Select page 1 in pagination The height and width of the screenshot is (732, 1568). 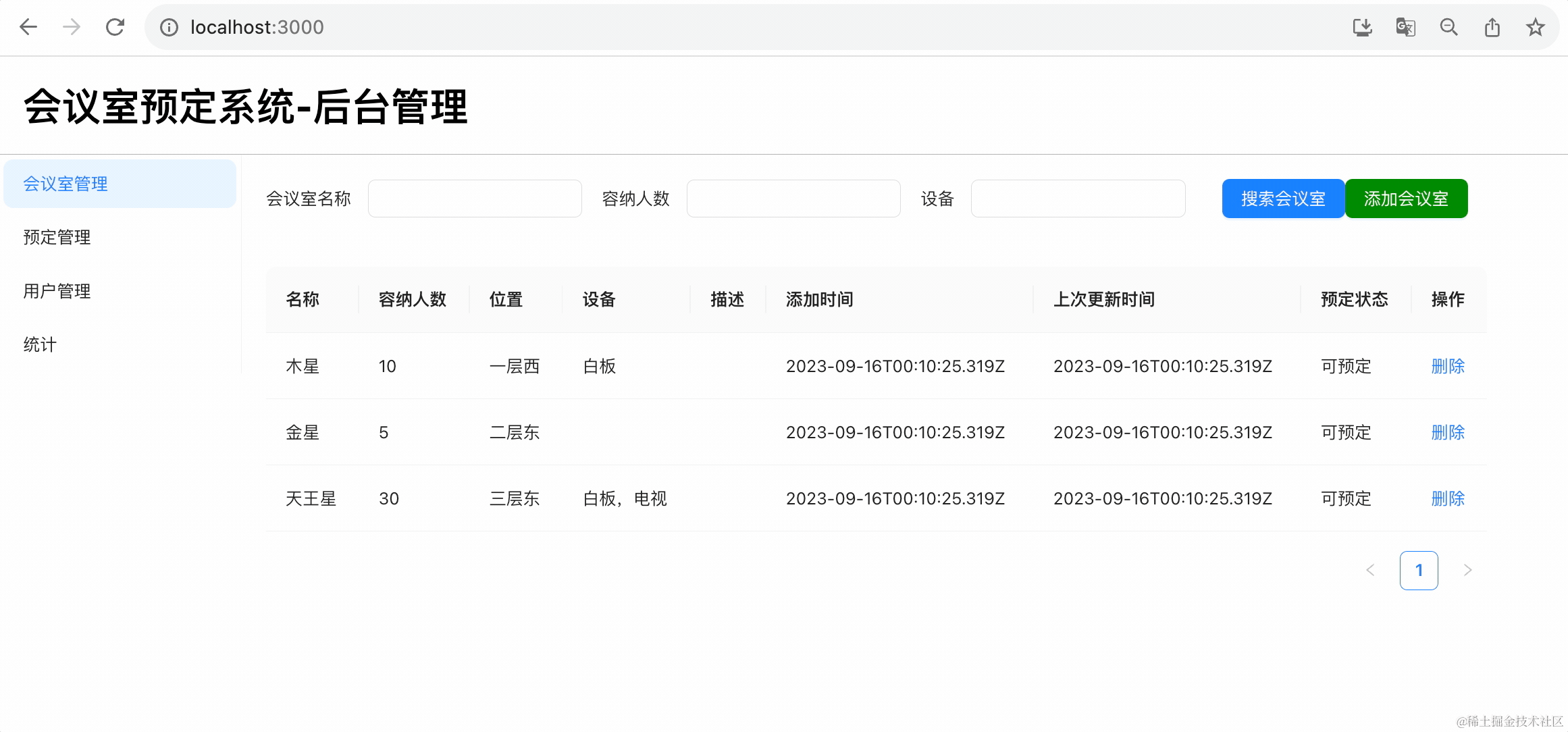[x=1419, y=570]
